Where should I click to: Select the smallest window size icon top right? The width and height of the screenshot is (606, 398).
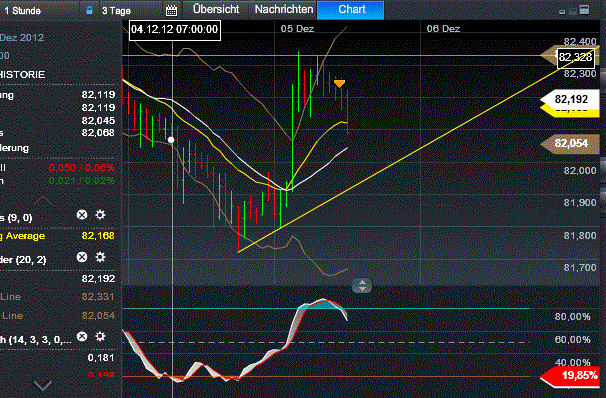pos(562,12)
